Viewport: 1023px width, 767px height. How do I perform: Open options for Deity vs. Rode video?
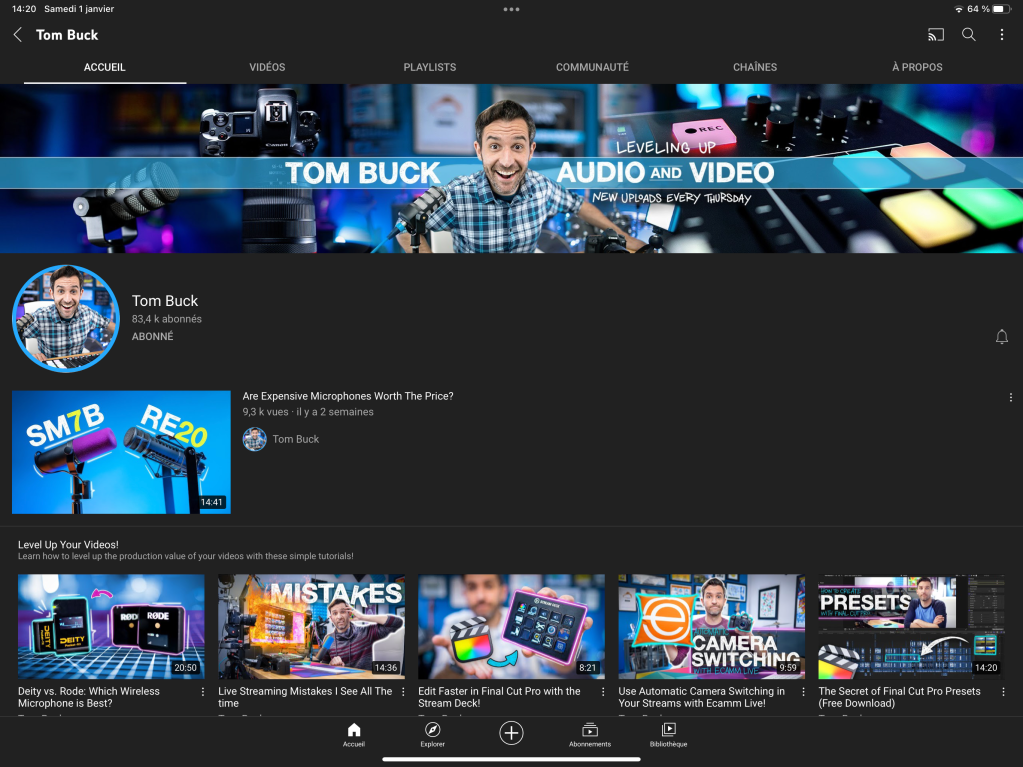(x=203, y=692)
